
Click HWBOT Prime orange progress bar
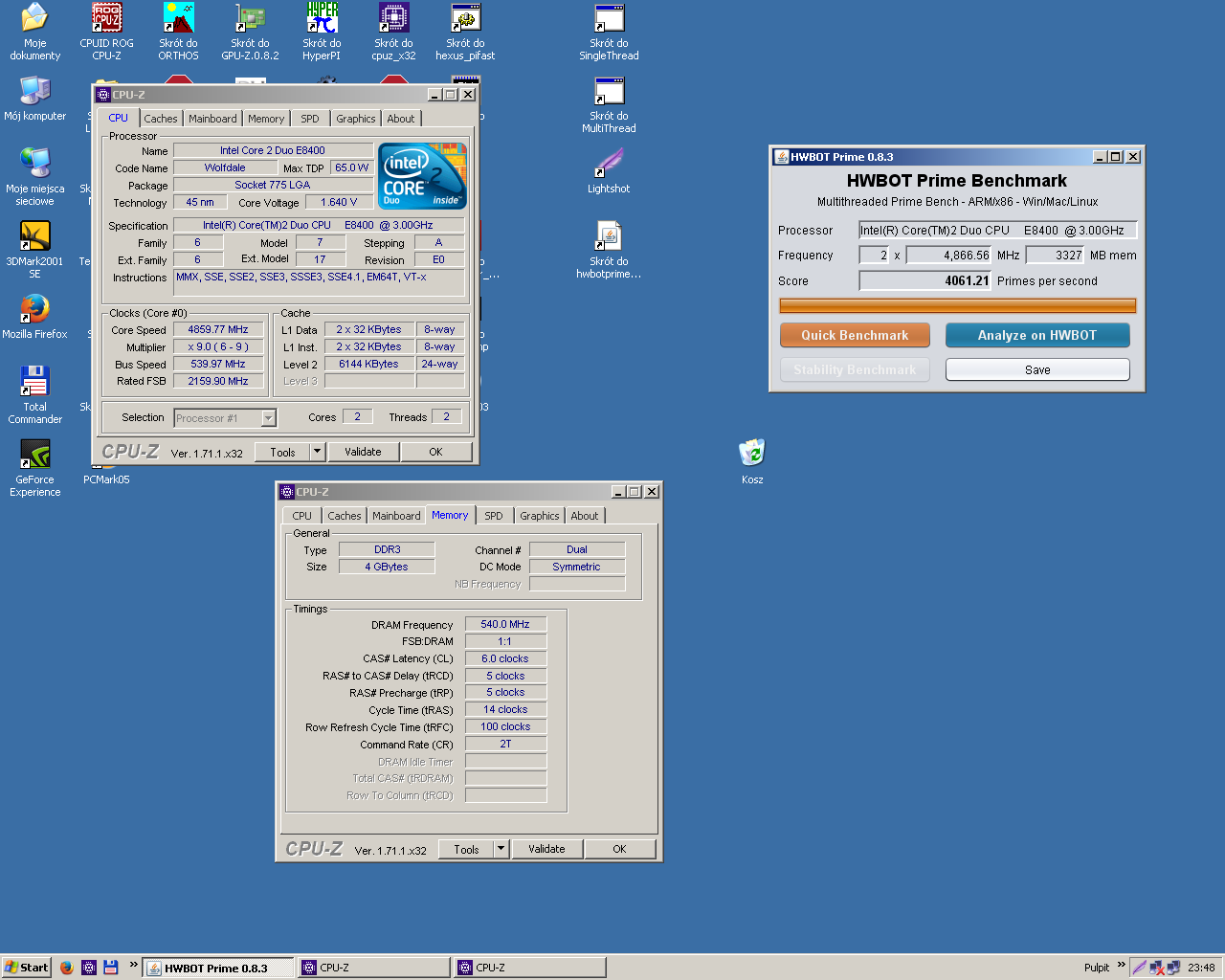coord(958,306)
